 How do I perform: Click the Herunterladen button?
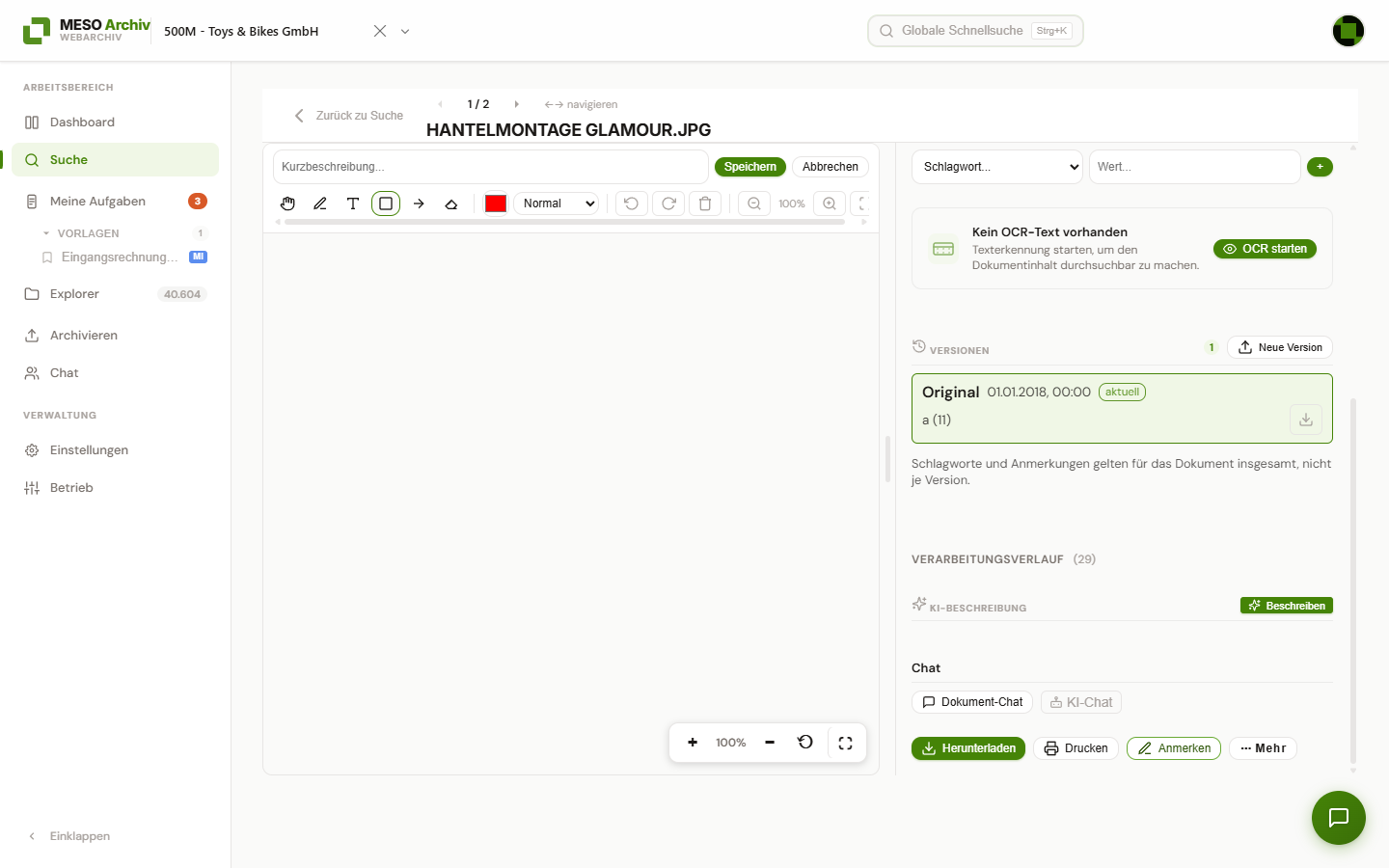click(x=968, y=748)
